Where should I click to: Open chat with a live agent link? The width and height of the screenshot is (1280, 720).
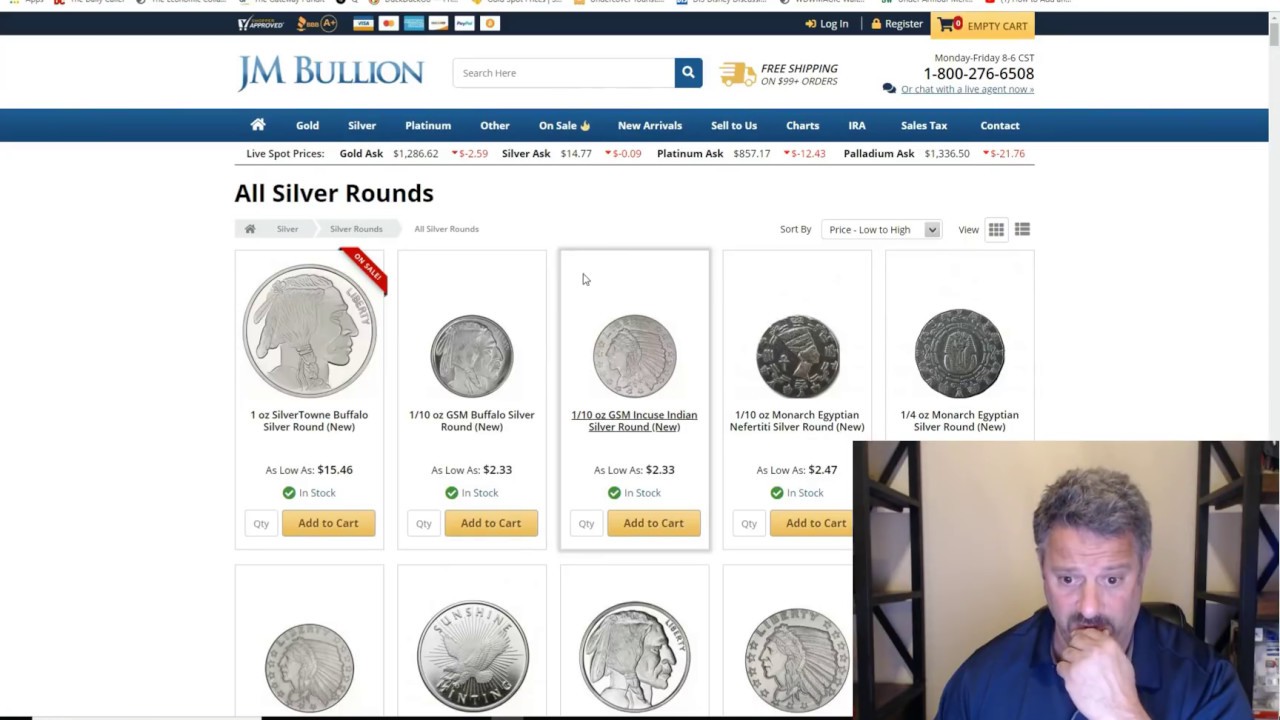coord(967,89)
